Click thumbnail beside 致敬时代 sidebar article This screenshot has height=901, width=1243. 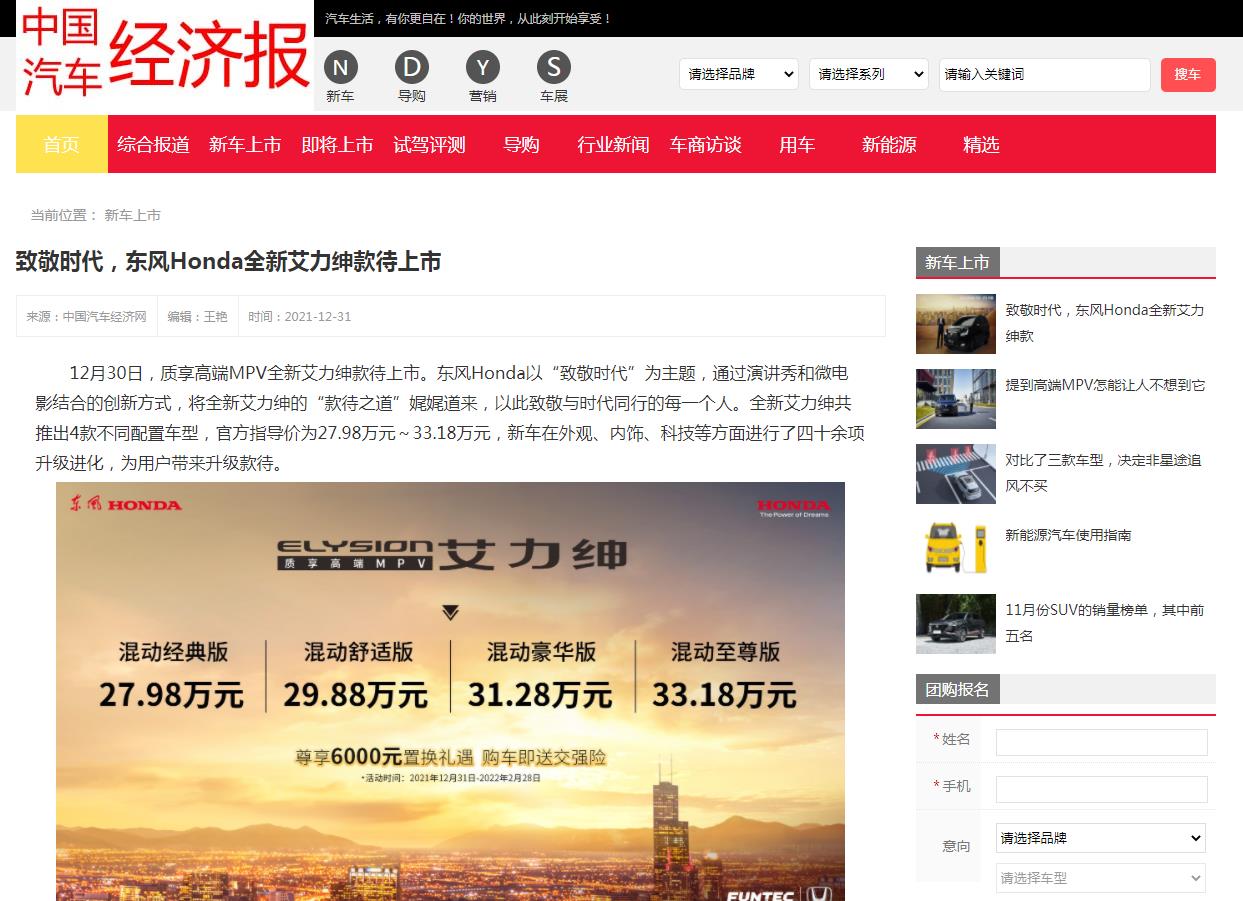pos(956,324)
